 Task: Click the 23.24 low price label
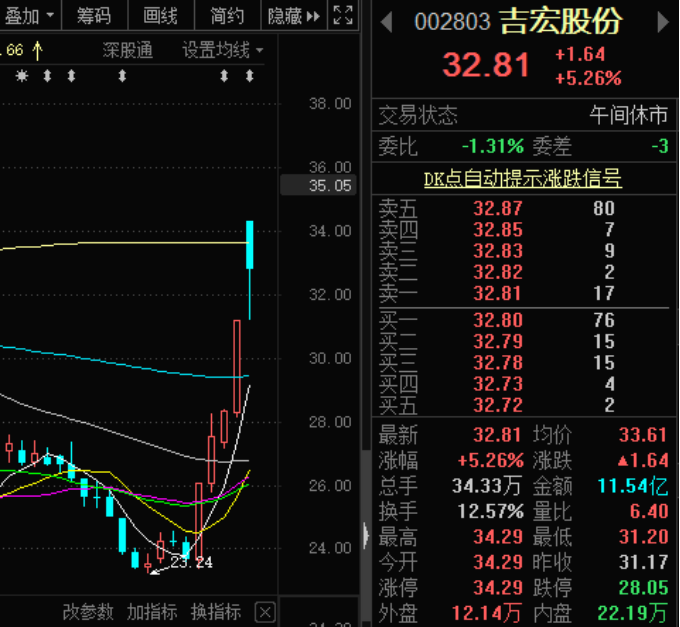tap(191, 562)
